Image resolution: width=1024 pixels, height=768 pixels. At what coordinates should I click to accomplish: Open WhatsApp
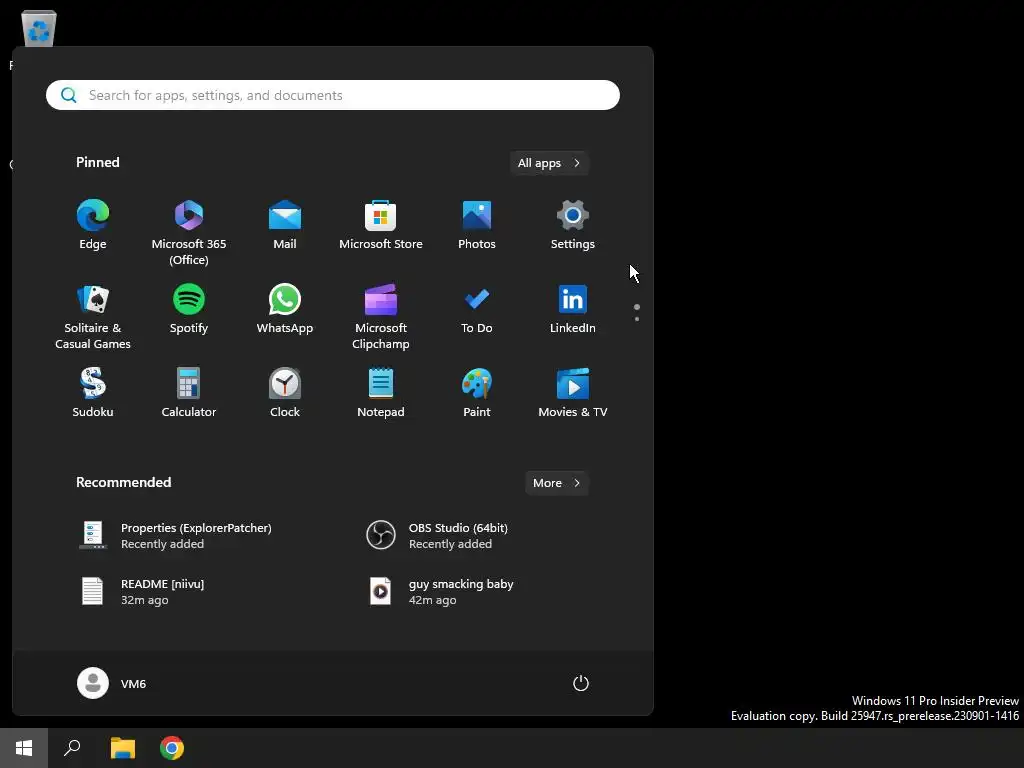pyautogui.click(x=285, y=310)
